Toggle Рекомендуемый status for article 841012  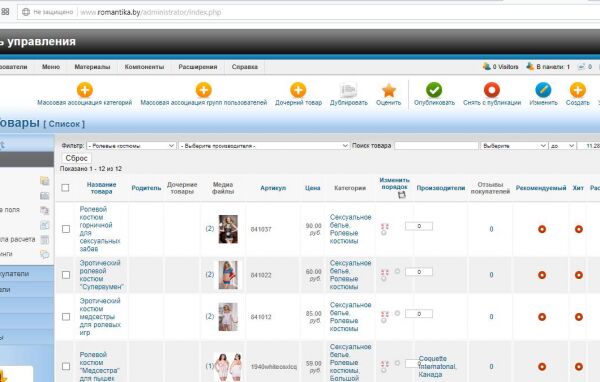pyautogui.click(x=542, y=317)
